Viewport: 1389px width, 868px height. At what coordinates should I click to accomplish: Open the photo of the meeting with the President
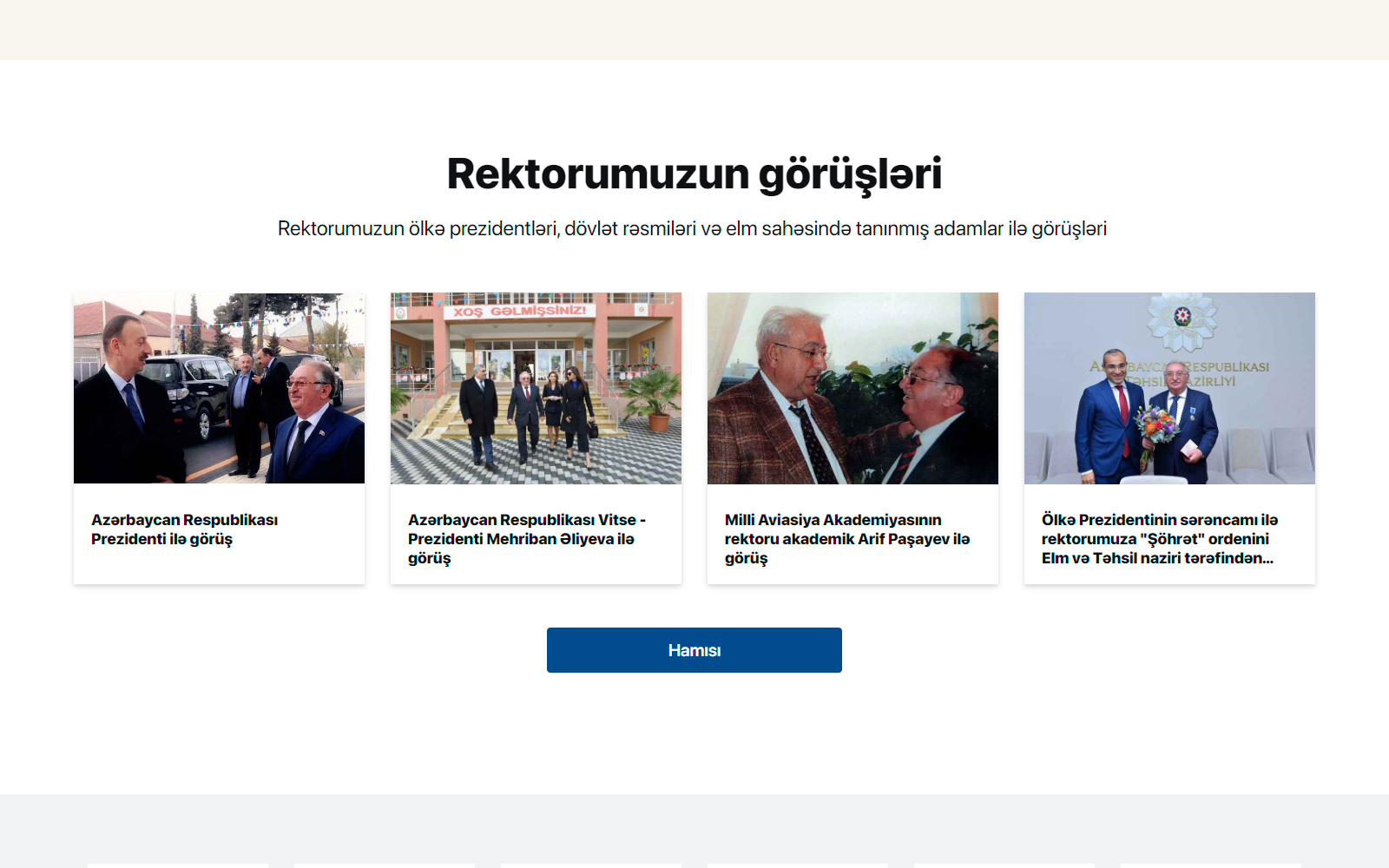219,388
